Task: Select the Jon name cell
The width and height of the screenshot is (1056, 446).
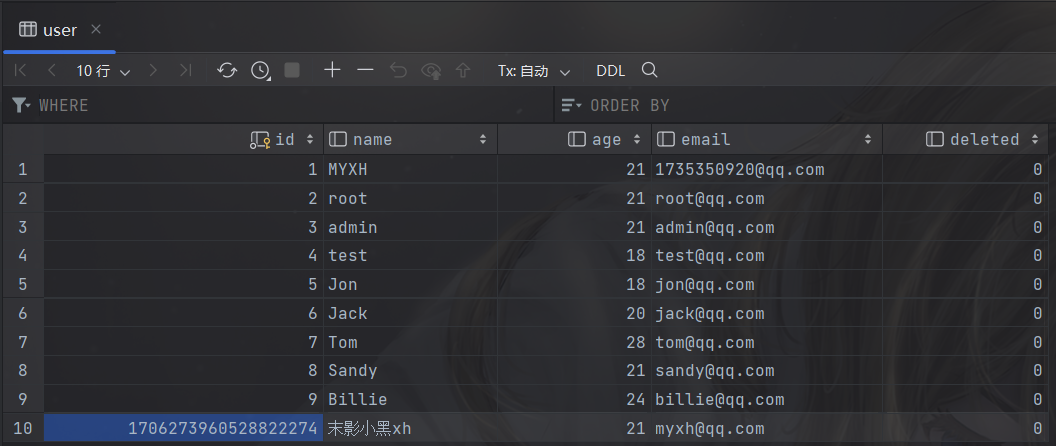Action: click(x=410, y=284)
